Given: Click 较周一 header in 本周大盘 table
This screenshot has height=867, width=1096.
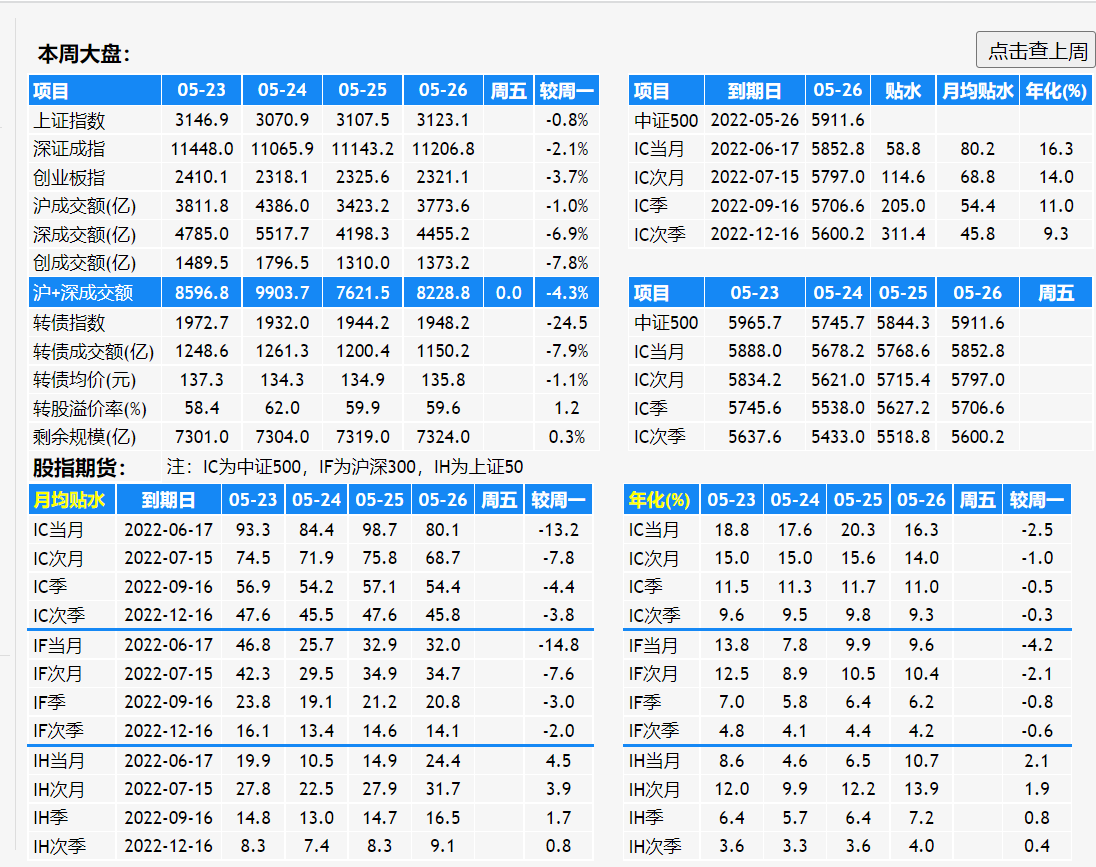Looking at the screenshot, I should 567,90.
